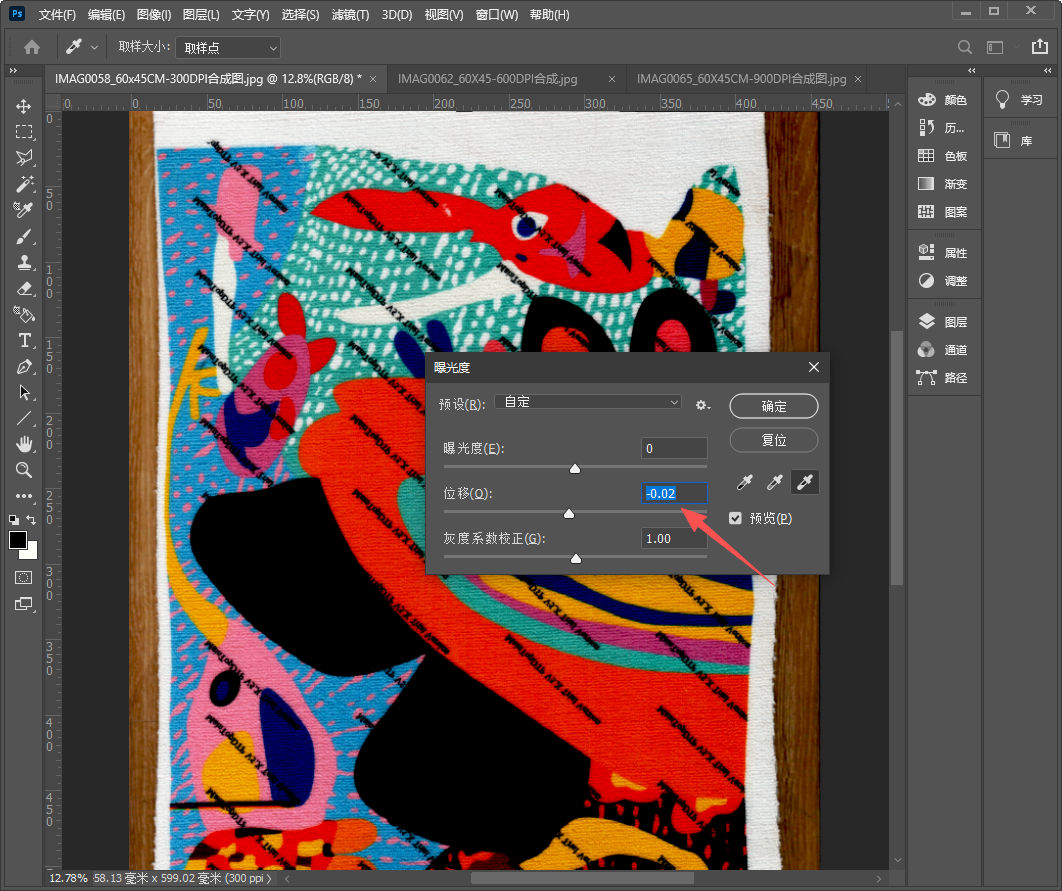Viewport: 1062px width, 891px height.
Task: Select the Magic Wand tool
Action: point(24,184)
